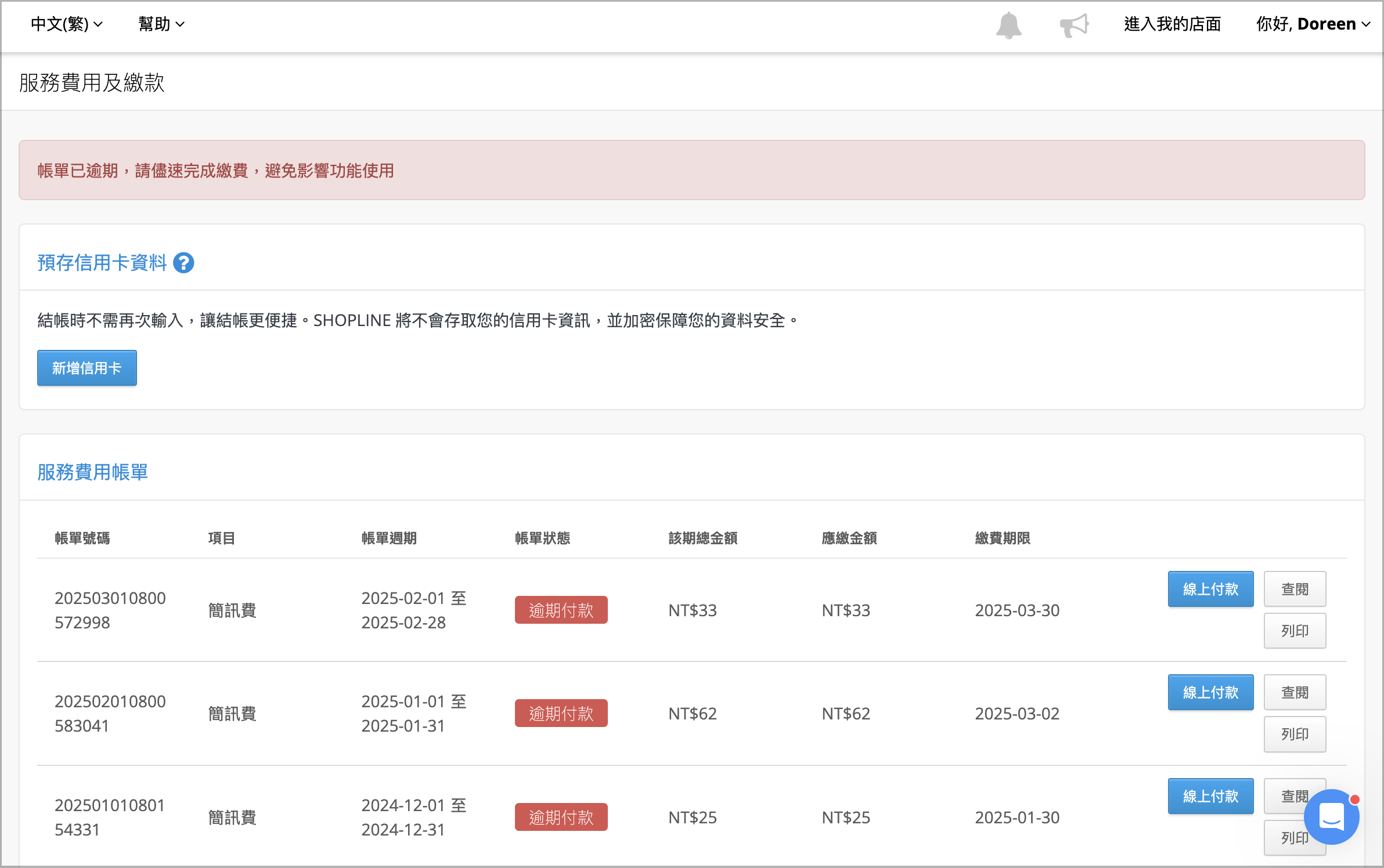This screenshot has width=1384, height=868.
Task: Click bill number 202502010800583041
Action: (x=110, y=713)
